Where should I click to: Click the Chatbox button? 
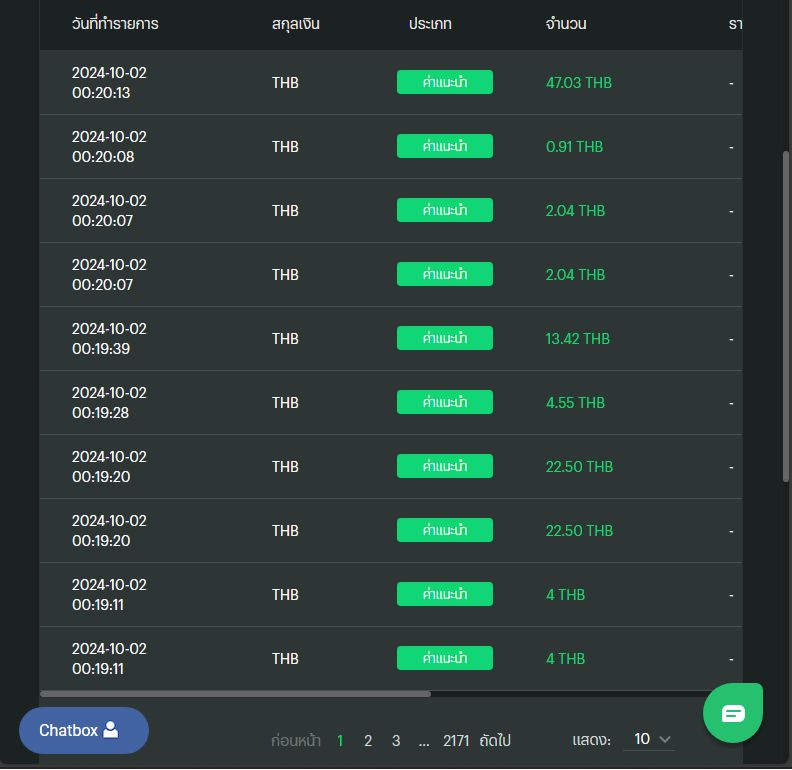tap(84, 730)
